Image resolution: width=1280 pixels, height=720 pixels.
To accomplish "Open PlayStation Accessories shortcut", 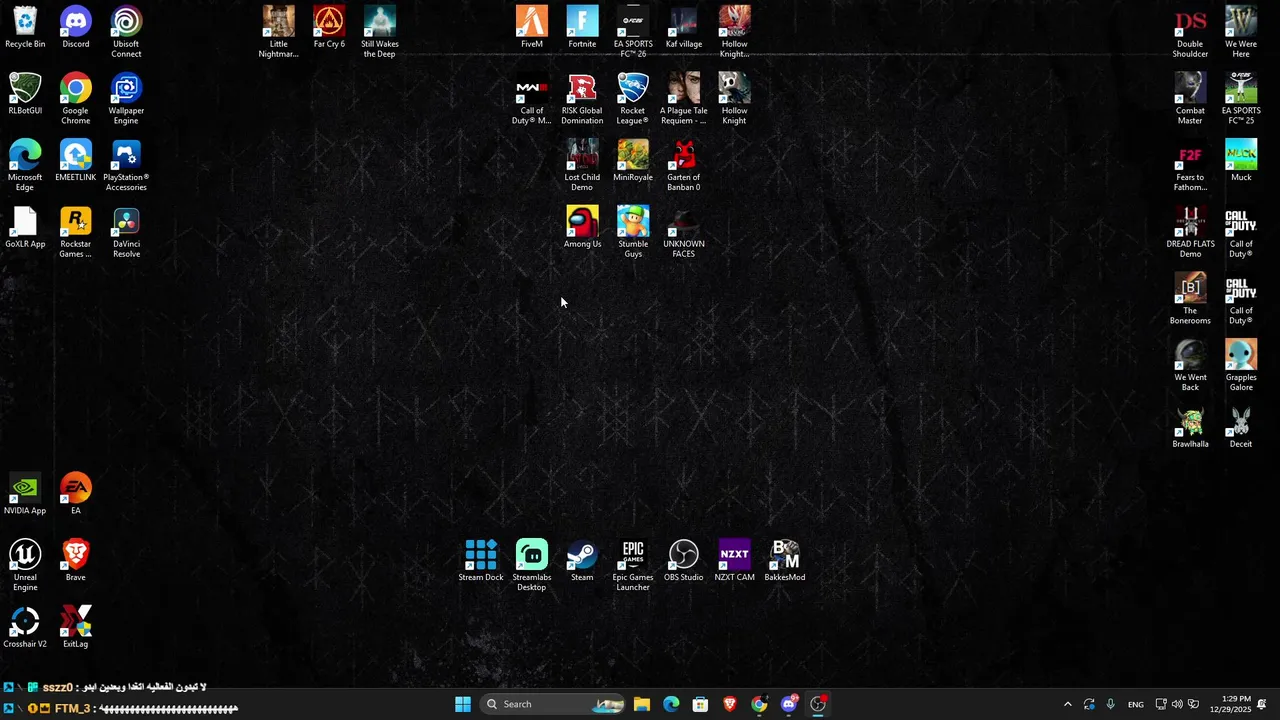I will 126,166.
